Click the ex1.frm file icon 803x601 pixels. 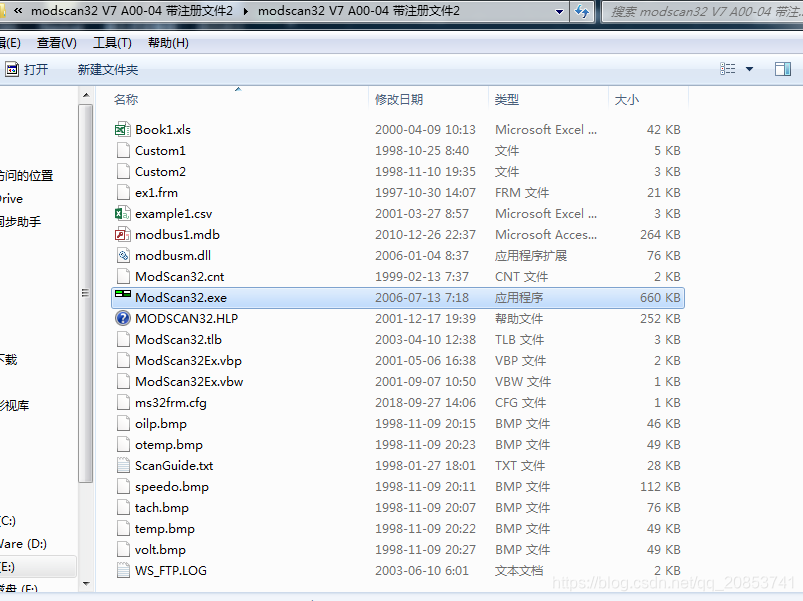[122, 192]
